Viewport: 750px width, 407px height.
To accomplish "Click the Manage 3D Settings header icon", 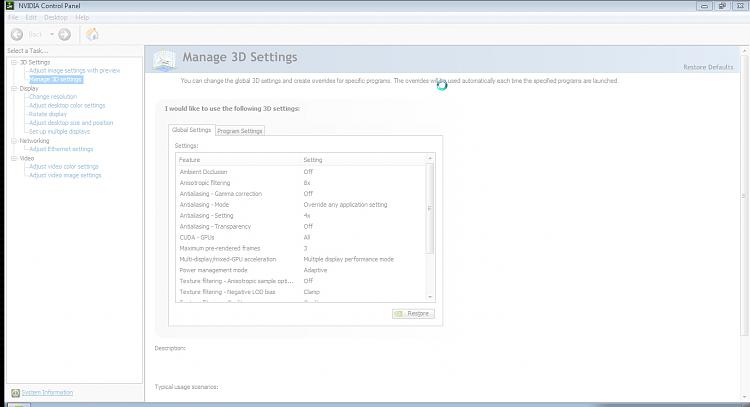I will coord(164,61).
